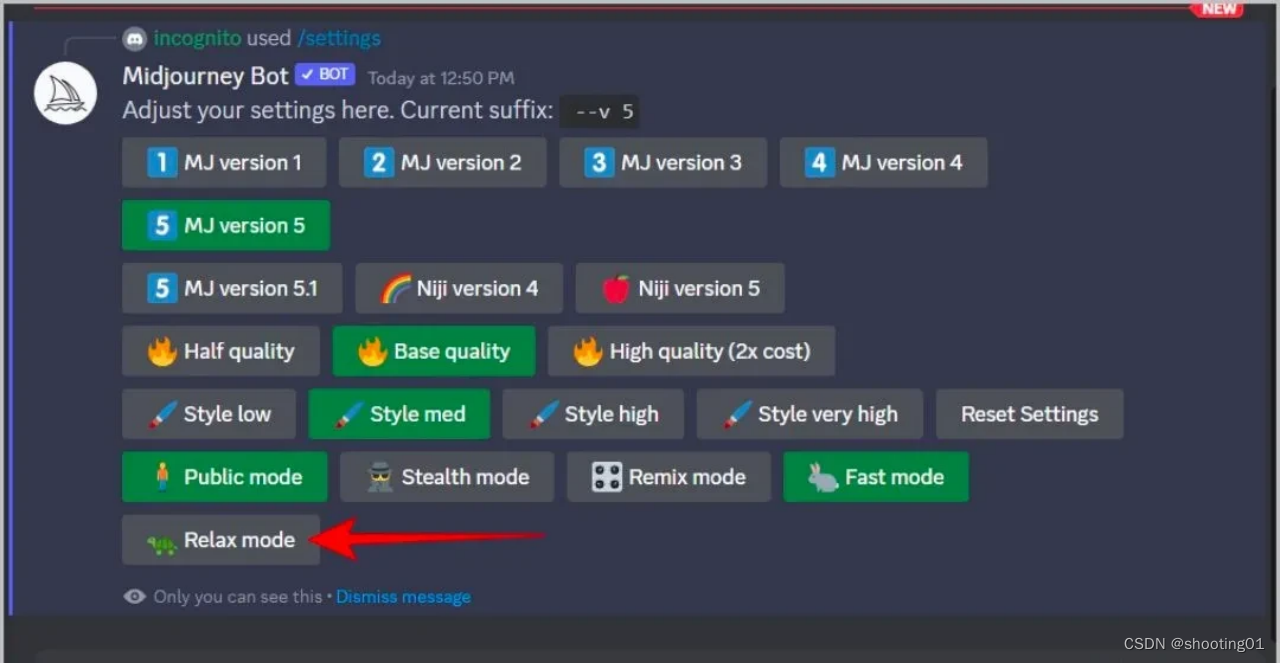Image resolution: width=1280 pixels, height=663 pixels.
Task: Click the BOT verified badge
Action: 325,75
